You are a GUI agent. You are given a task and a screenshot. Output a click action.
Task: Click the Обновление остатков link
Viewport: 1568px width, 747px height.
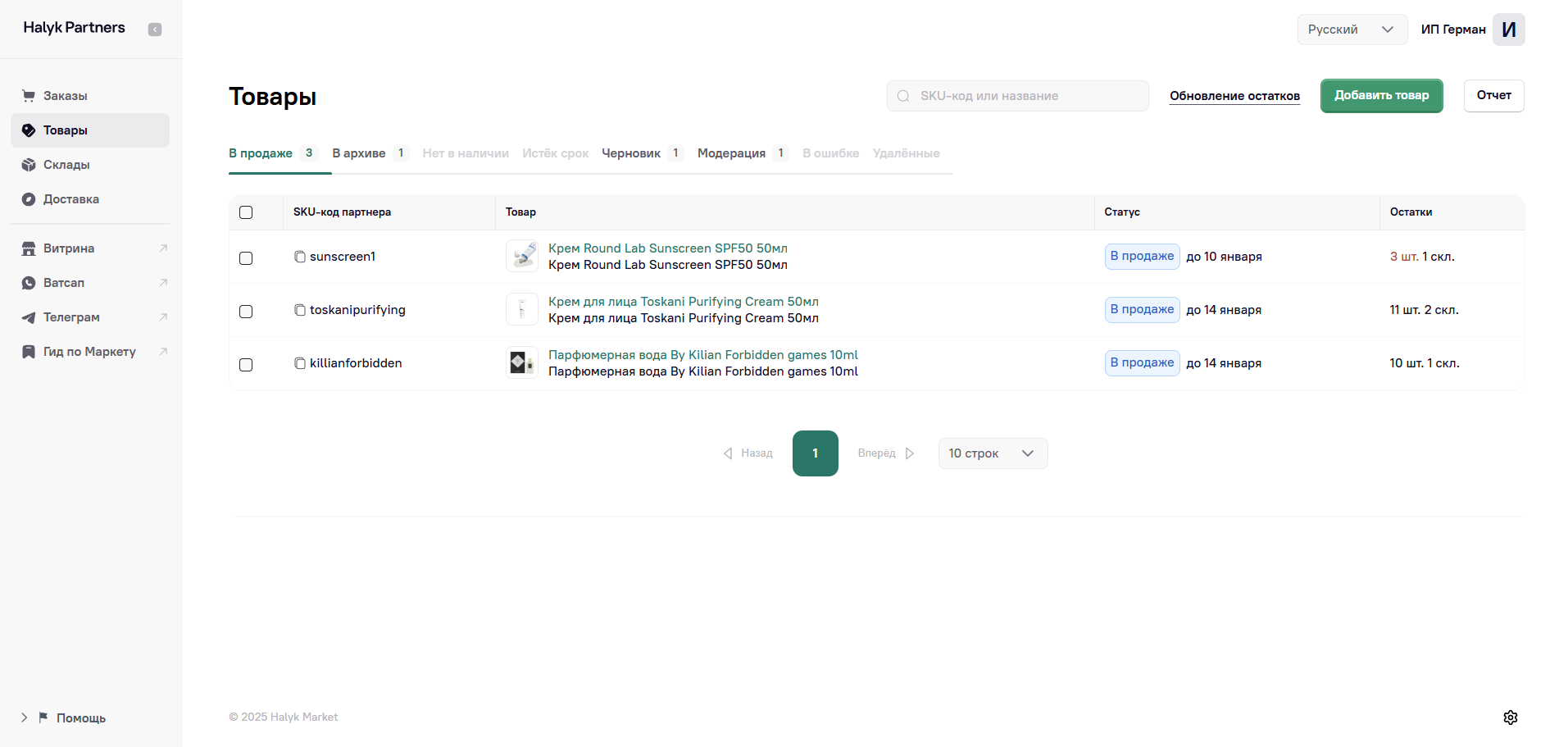pyautogui.click(x=1234, y=96)
